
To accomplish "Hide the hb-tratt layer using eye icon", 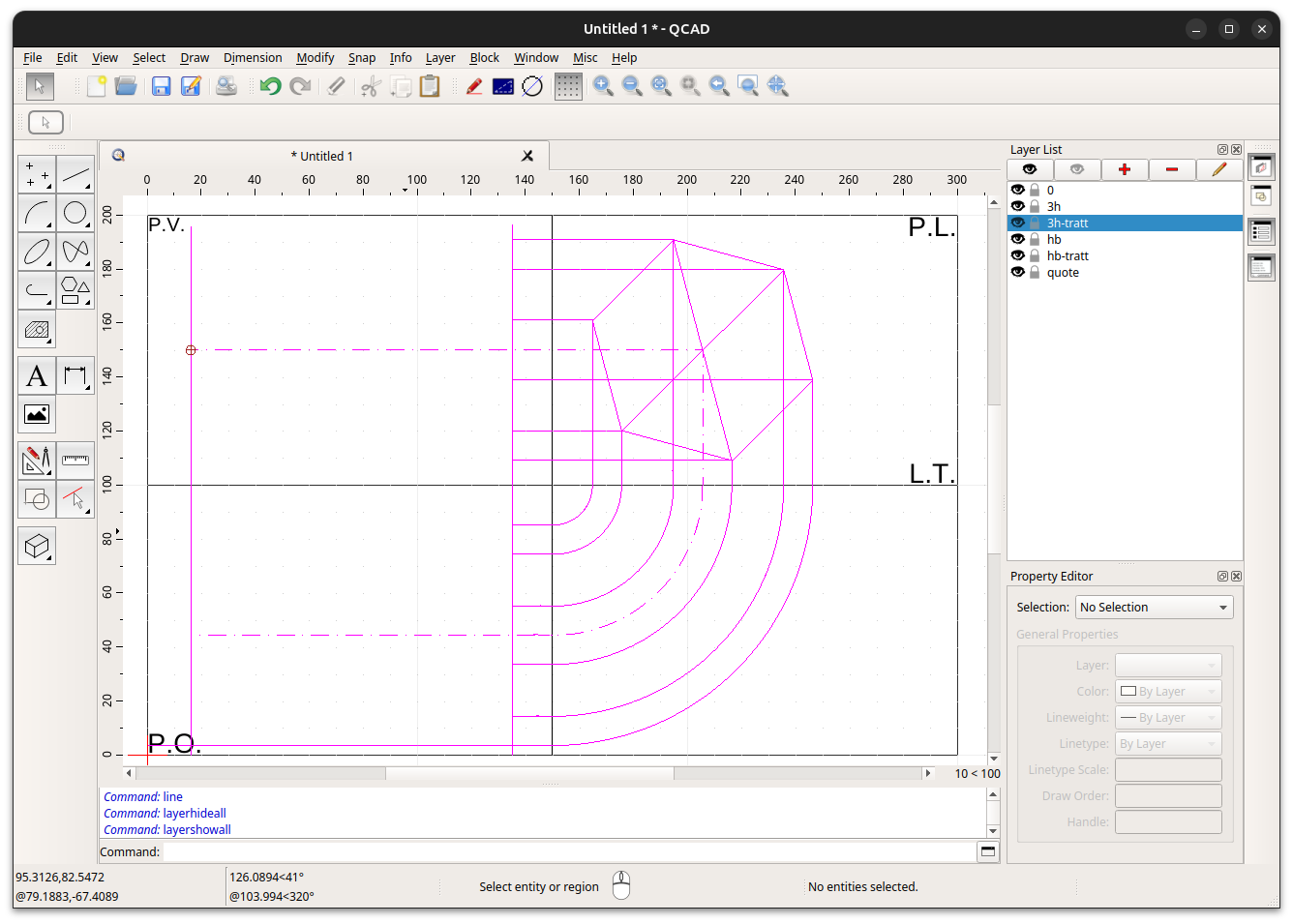I will (1018, 256).
